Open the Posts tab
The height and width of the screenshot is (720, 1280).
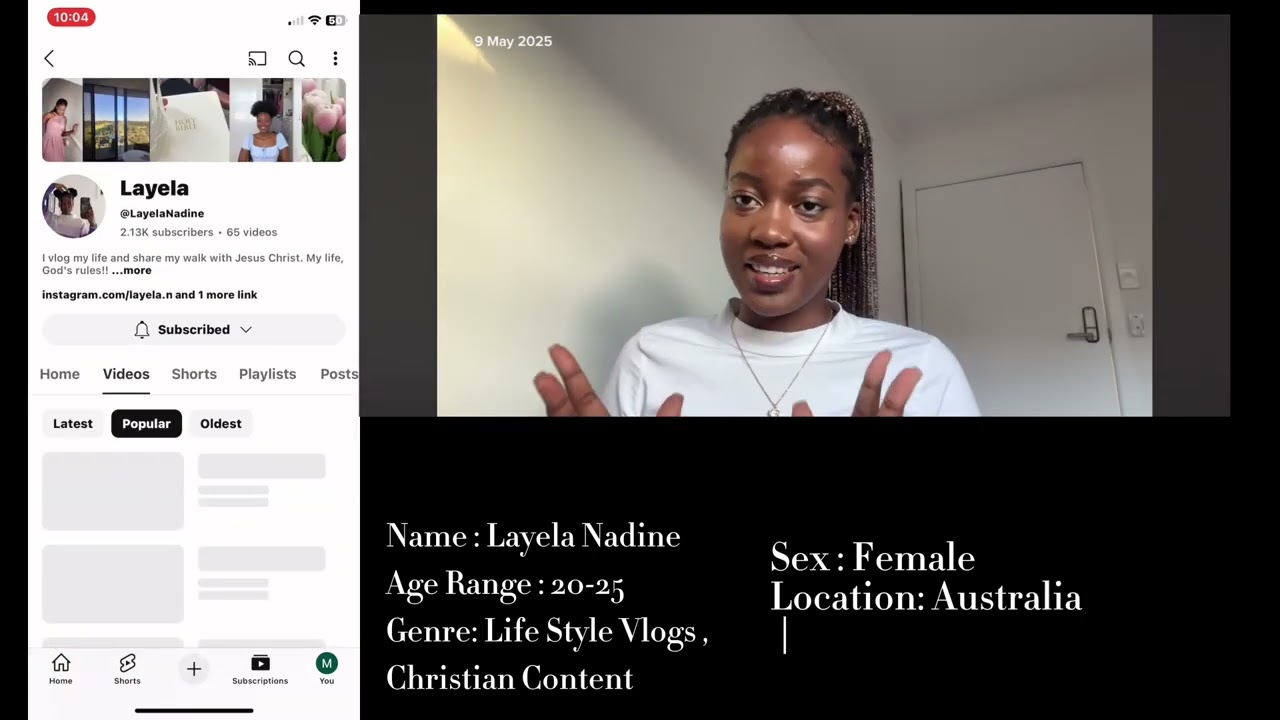coord(339,374)
